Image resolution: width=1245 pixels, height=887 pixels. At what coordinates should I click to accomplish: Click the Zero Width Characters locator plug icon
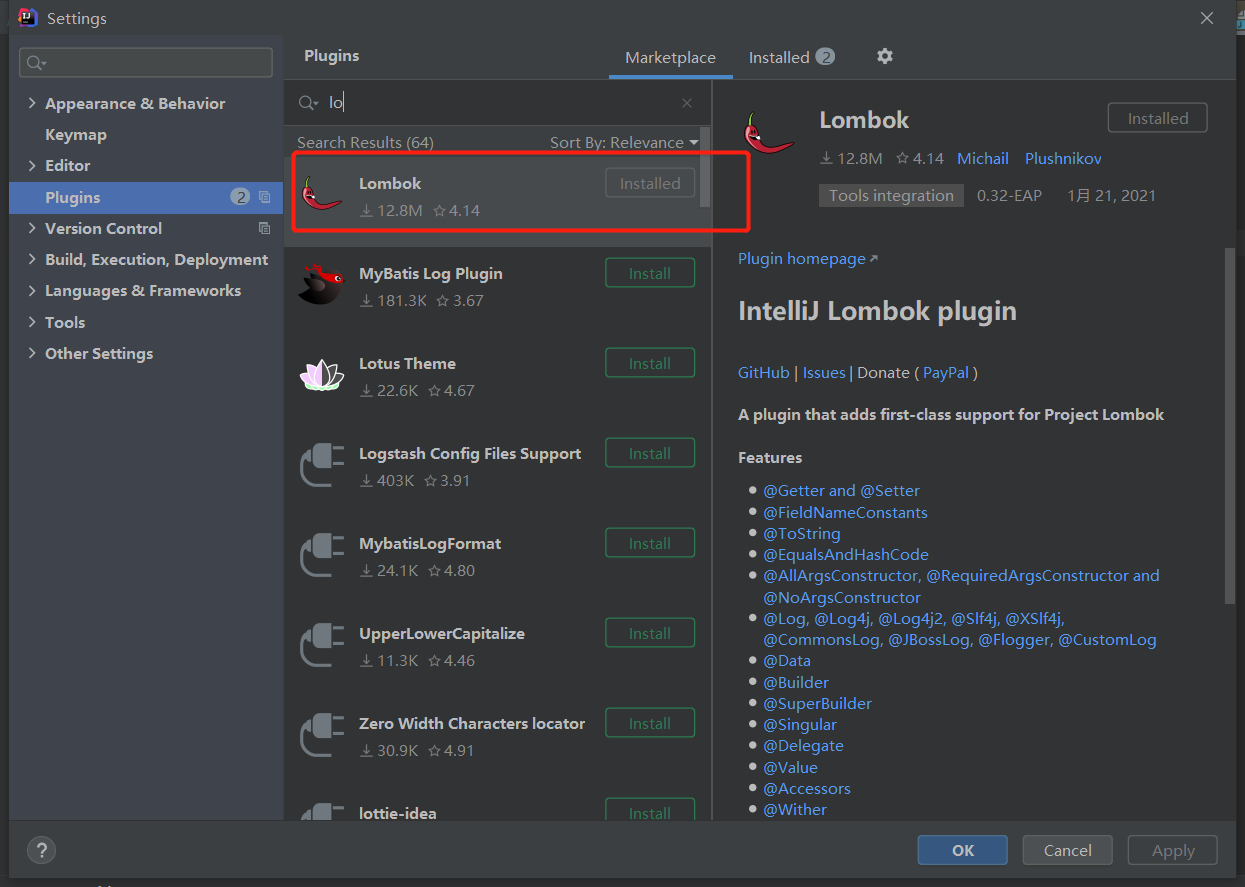pyautogui.click(x=322, y=736)
